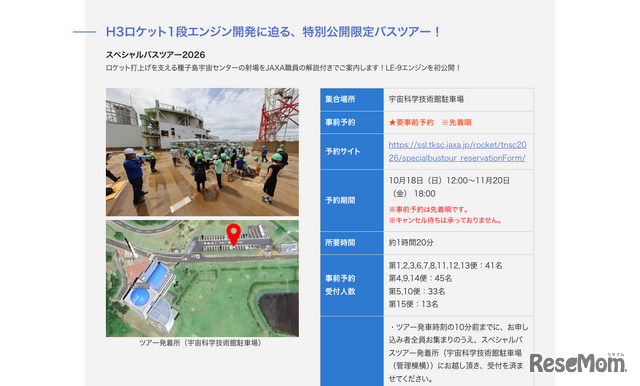Open the reservation site URL link
The image size is (640, 386).
(x=457, y=151)
